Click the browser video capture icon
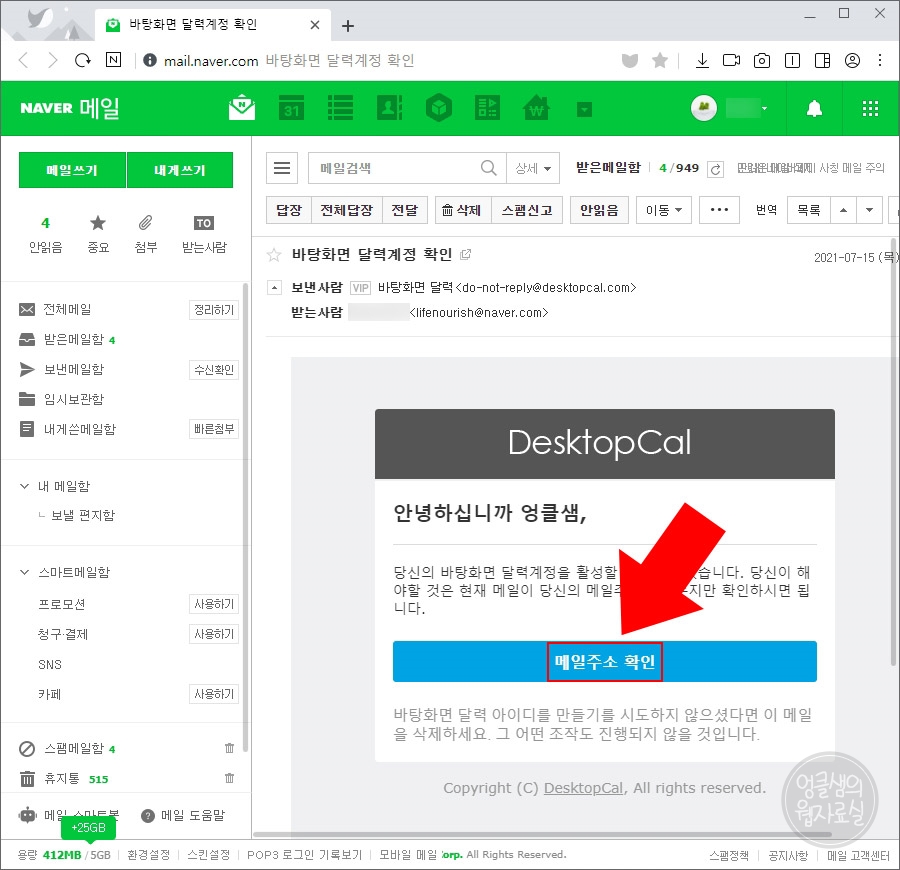The width and height of the screenshot is (900, 870). click(x=731, y=60)
